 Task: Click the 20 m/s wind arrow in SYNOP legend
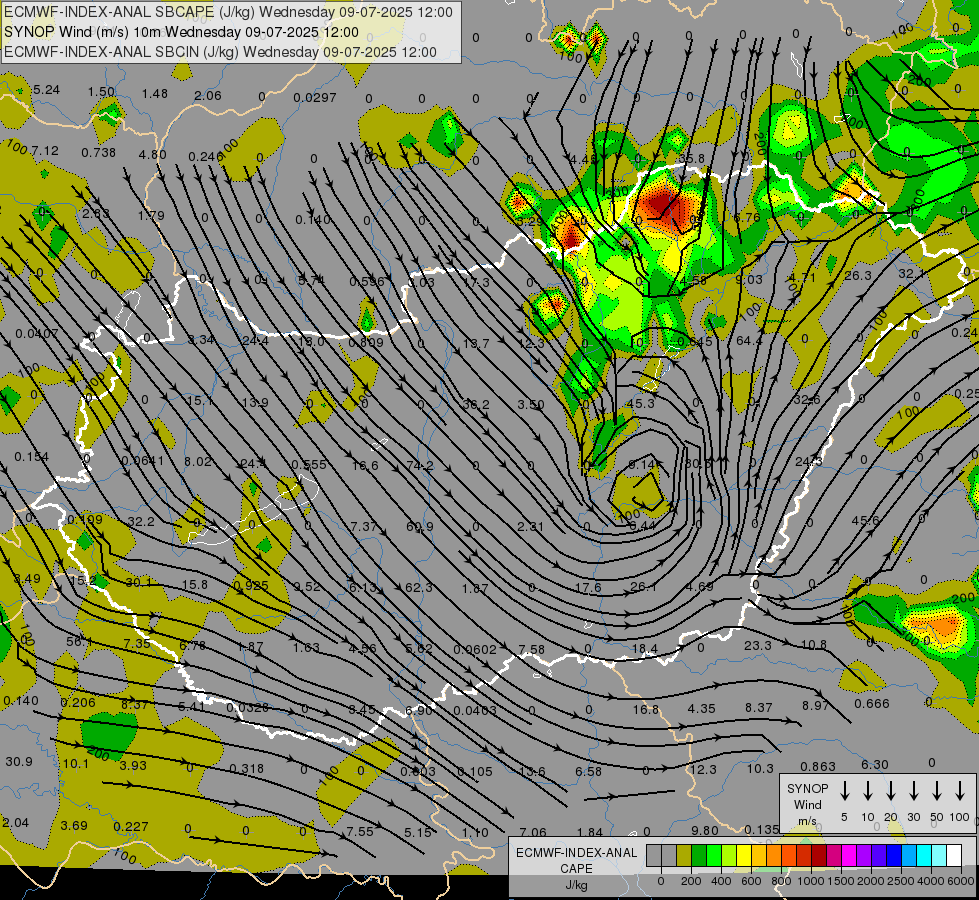891,791
